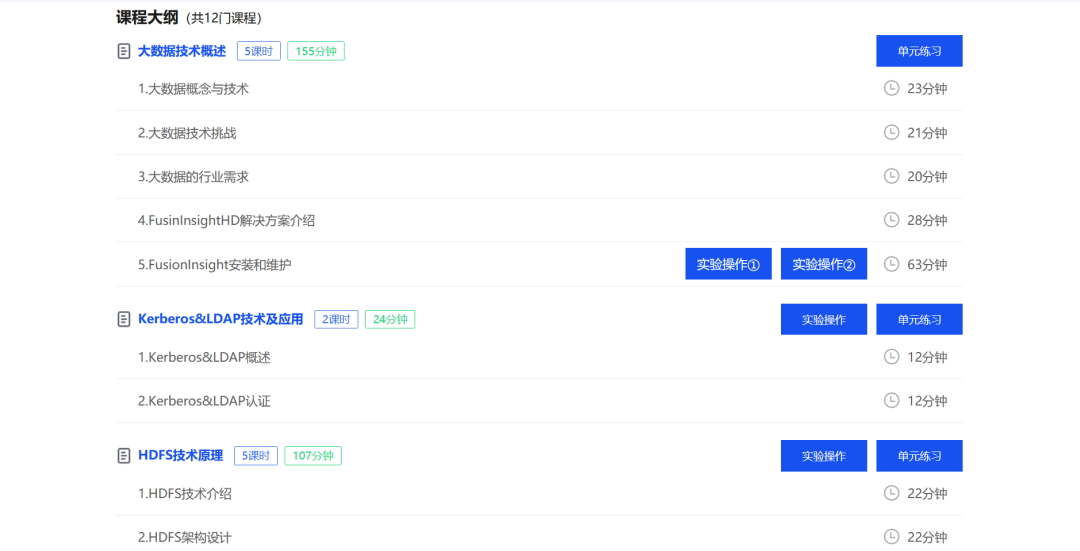Image resolution: width=1080 pixels, height=551 pixels.
Task: Open the 单元练习 button for 大数据技术概述
Action: pos(919,51)
